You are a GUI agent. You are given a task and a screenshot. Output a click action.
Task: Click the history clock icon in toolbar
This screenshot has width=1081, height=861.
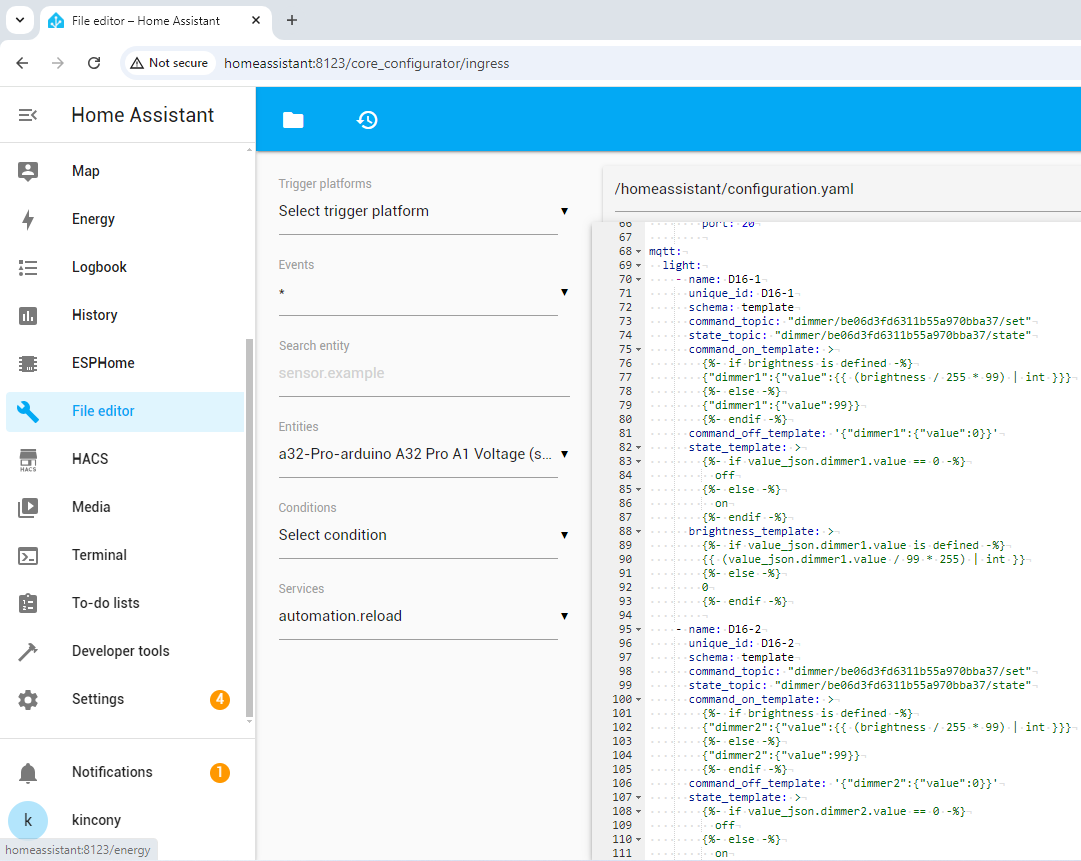pyautogui.click(x=367, y=120)
